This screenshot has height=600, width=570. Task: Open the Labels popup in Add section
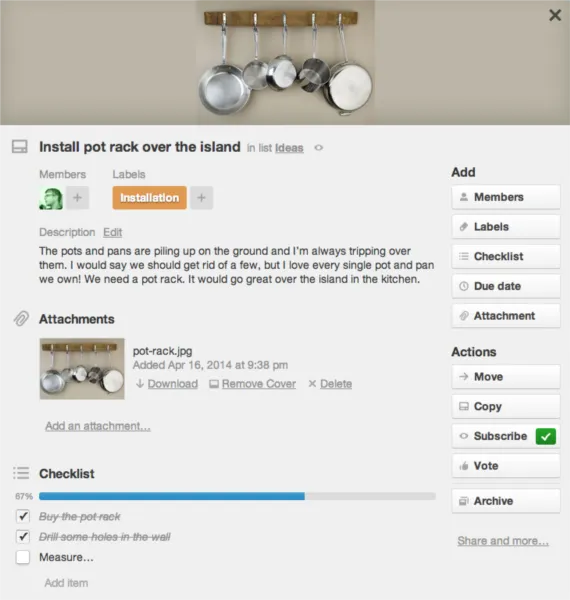pyautogui.click(x=506, y=227)
